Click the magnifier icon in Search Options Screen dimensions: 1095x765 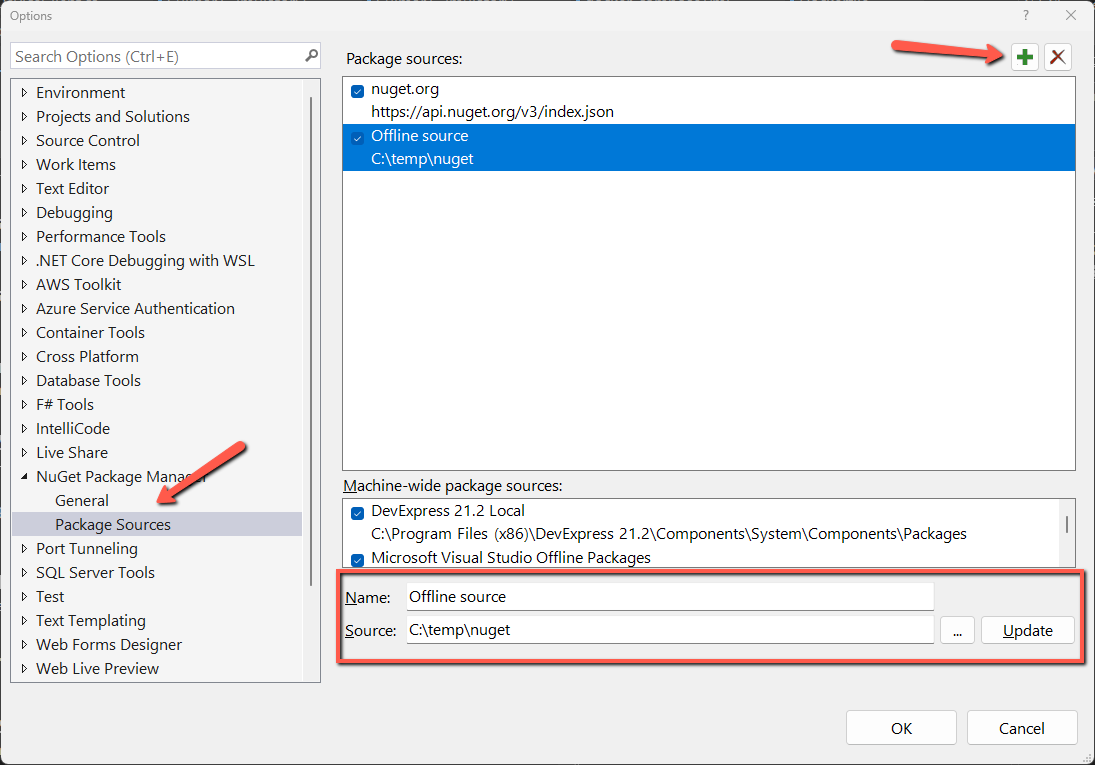311,55
